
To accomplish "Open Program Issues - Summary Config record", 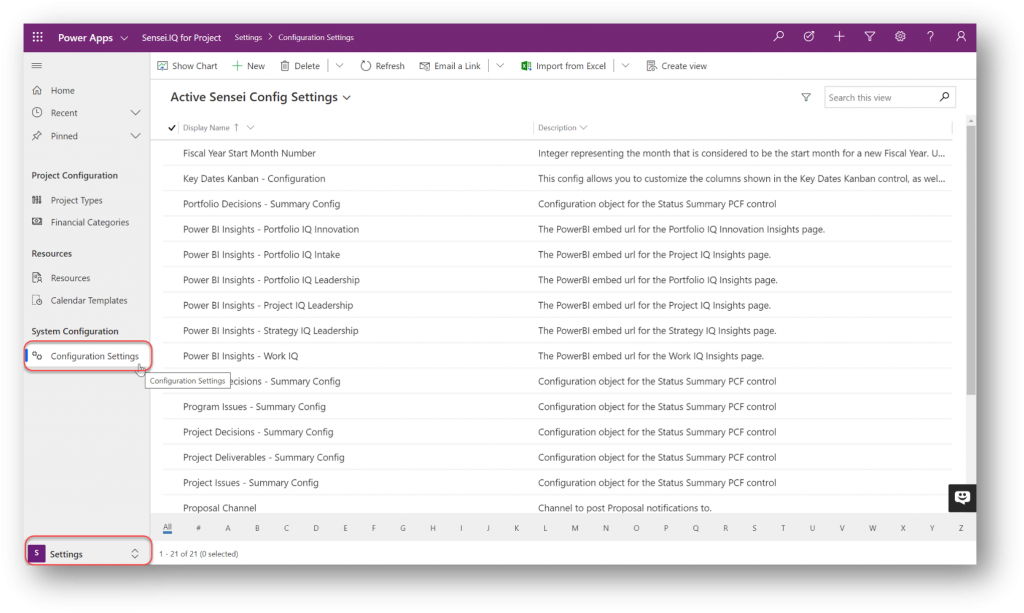I will [254, 407].
